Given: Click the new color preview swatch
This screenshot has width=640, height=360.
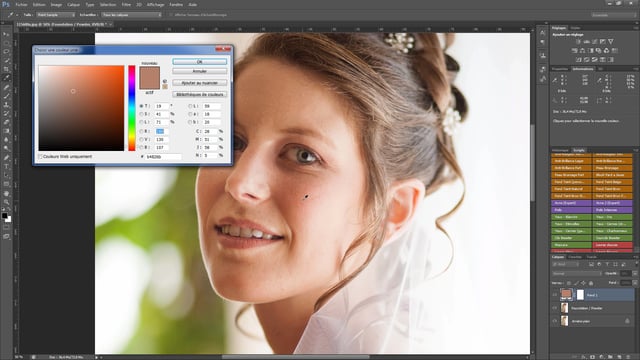Looking at the screenshot, I should coord(149,72).
